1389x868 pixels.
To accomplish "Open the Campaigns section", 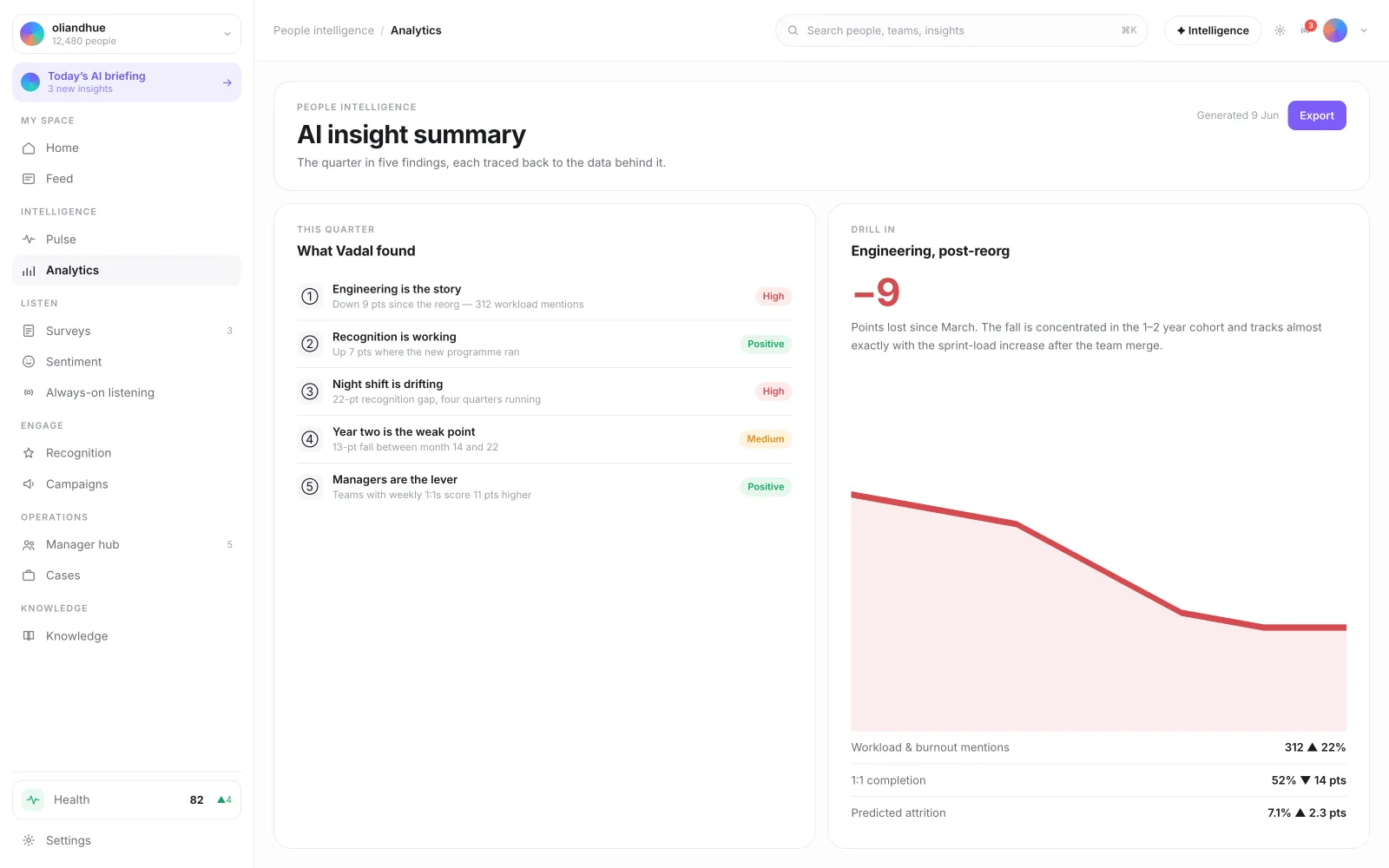I will [127, 484].
